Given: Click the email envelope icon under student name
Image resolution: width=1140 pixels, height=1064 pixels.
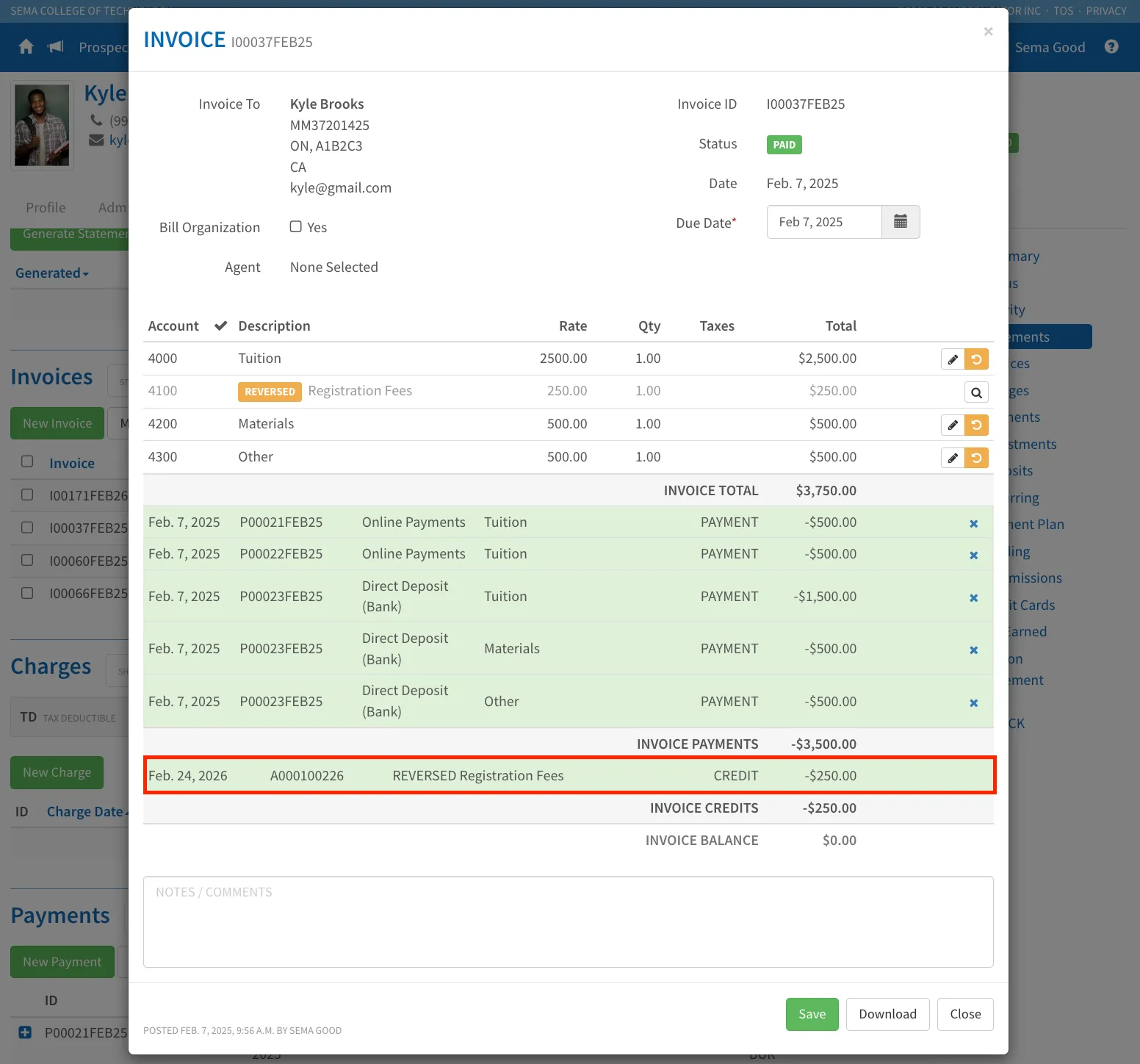Looking at the screenshot, I should (x=96, y=140).
